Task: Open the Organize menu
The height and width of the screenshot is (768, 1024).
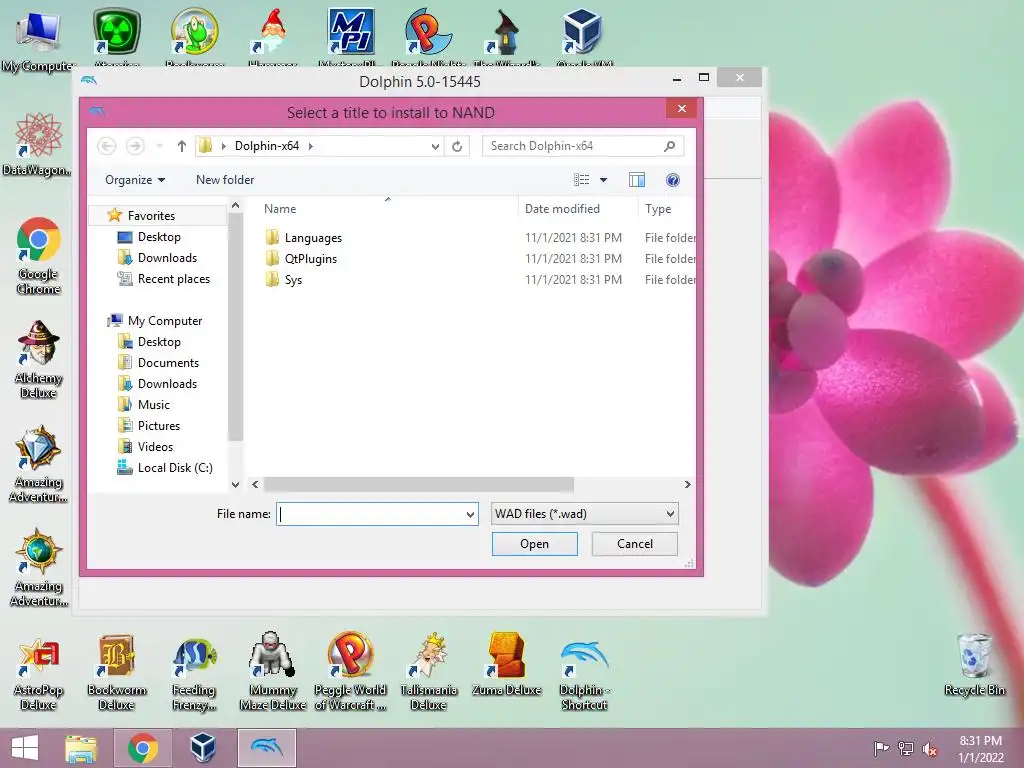Action: (x=135, y=180)
